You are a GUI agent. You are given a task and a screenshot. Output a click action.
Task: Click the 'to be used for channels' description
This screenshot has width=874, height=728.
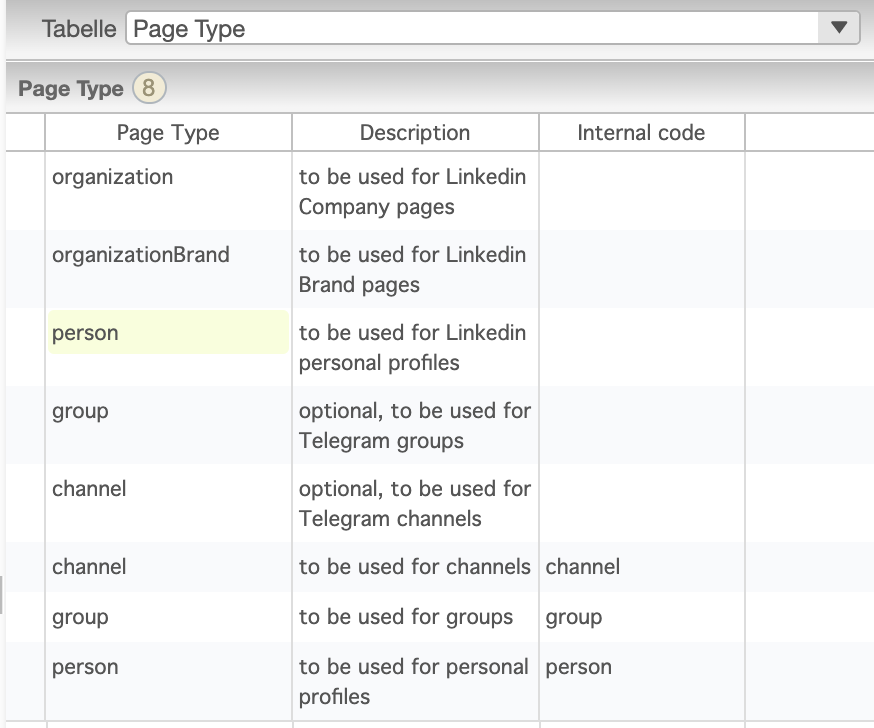[x=414, y=567]
